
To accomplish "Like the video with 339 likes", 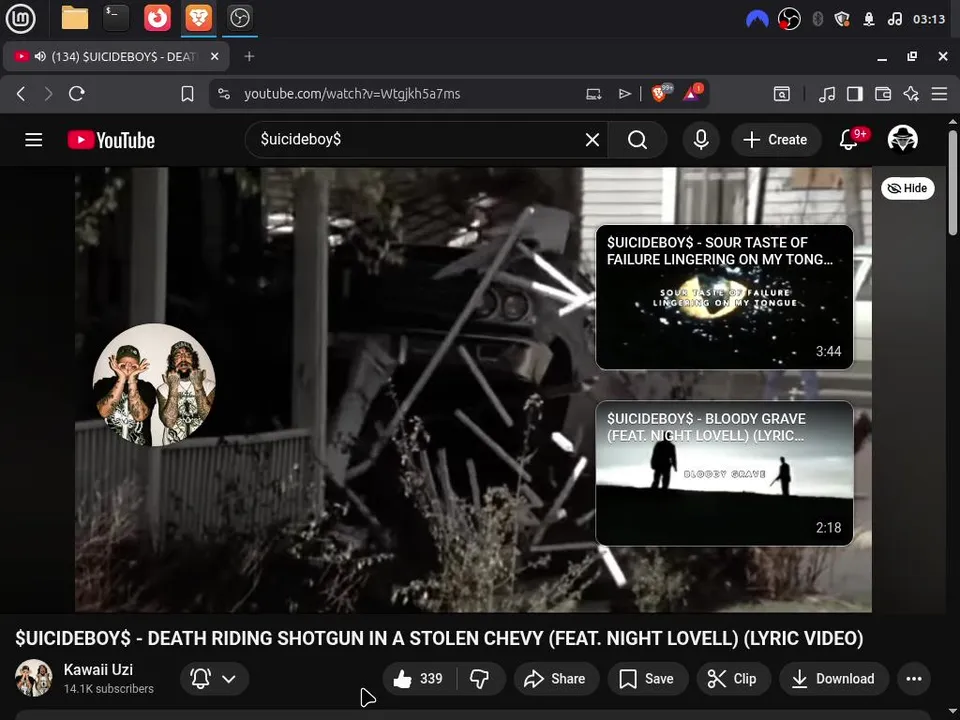I will [419, 678].
